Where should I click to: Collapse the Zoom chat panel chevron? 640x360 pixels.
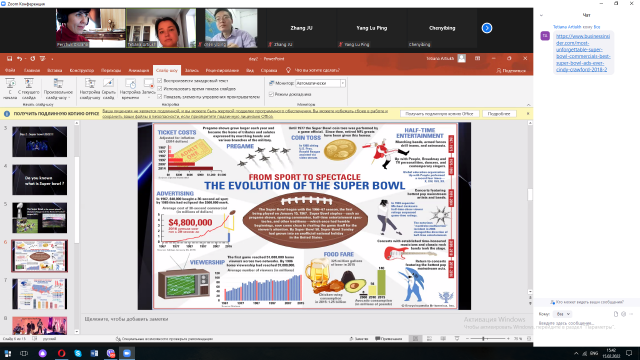click(x=541, y=16)
